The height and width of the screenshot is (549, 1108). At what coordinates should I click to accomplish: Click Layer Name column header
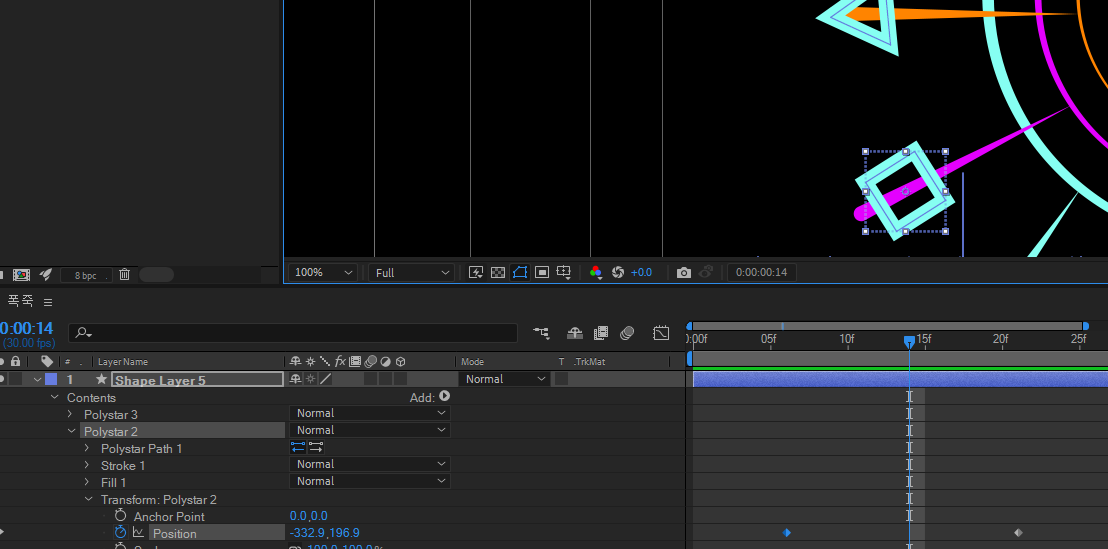(123, 362)
